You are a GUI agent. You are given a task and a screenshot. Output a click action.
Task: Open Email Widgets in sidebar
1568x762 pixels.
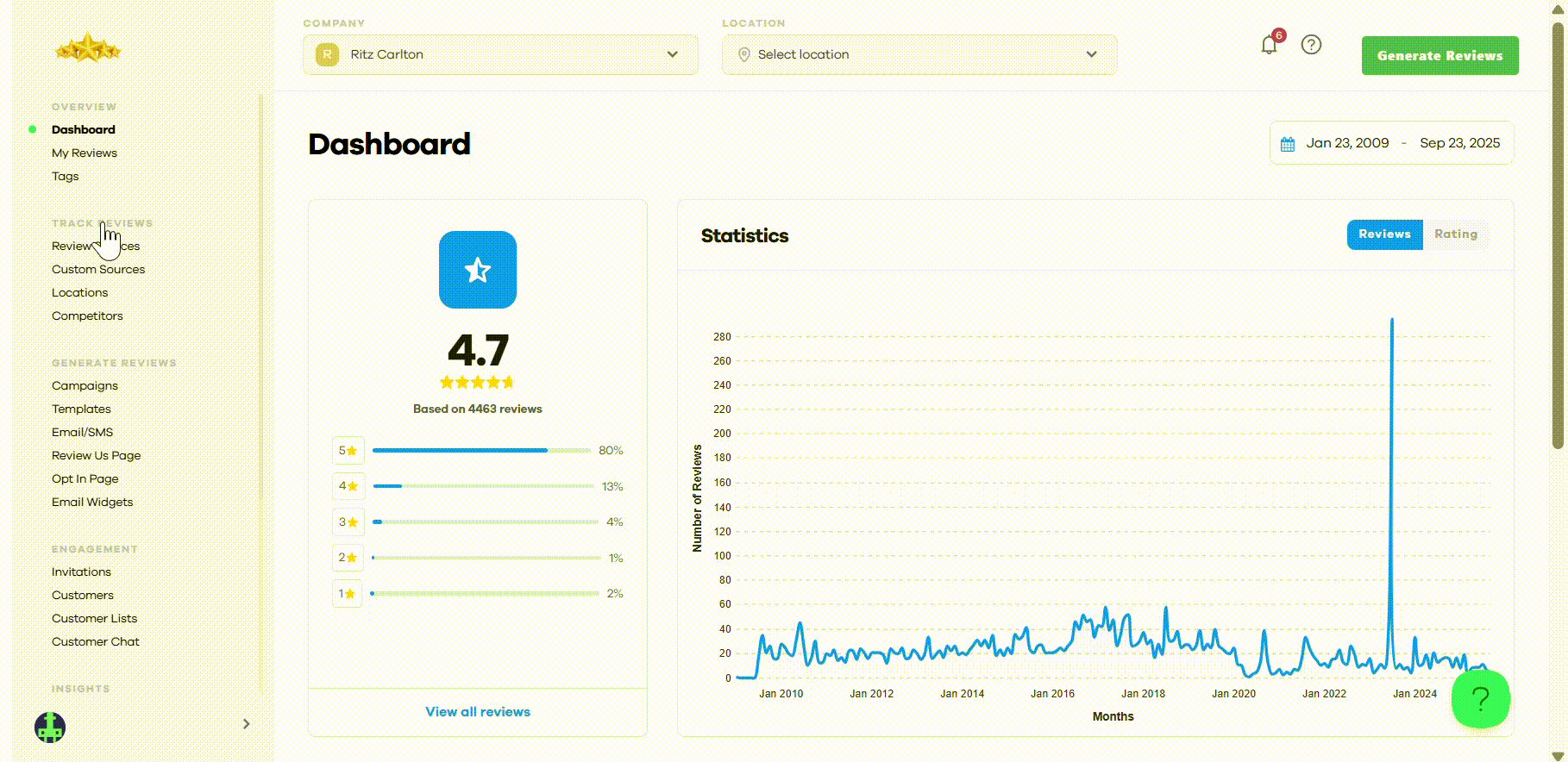(92, 503)
